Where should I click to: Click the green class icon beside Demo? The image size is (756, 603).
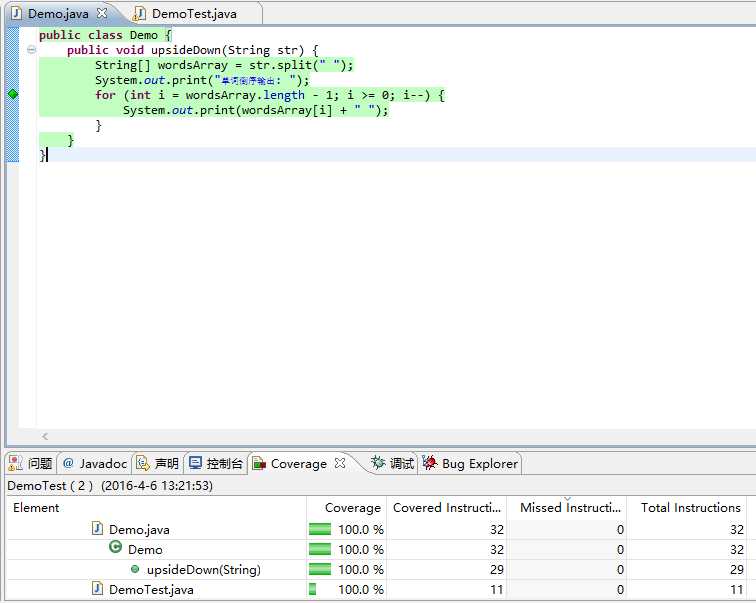(x=115, y=547)
